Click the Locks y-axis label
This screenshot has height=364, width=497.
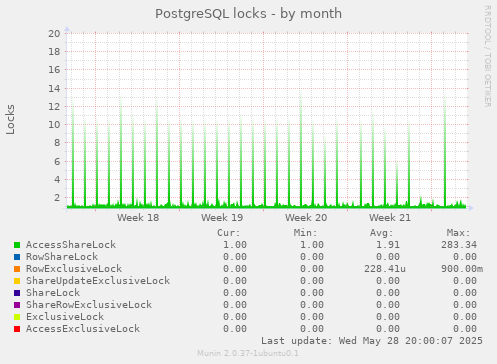[10, 119]
